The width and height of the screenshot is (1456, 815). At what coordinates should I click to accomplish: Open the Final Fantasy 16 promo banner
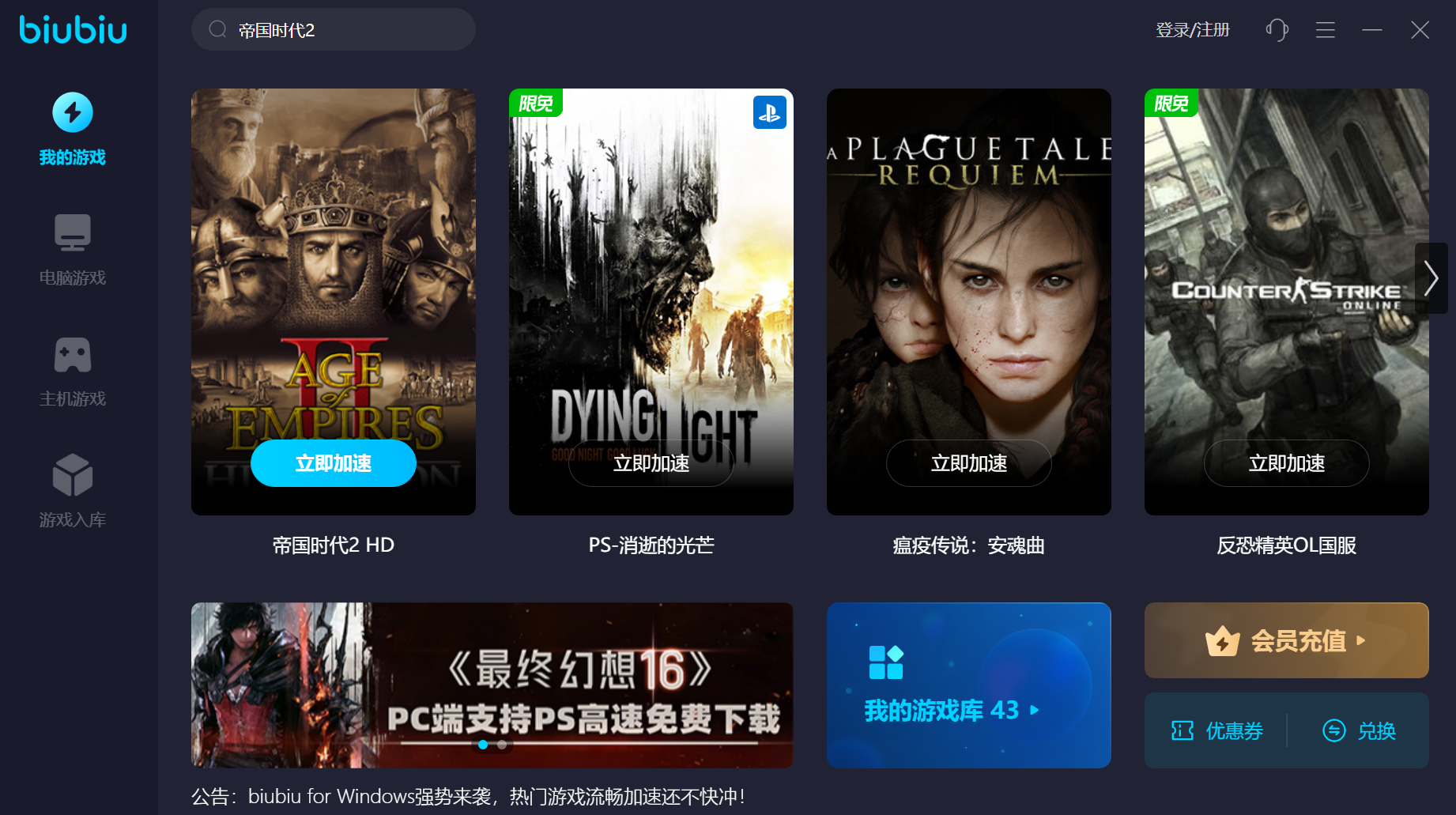click(x=492, y=685)
